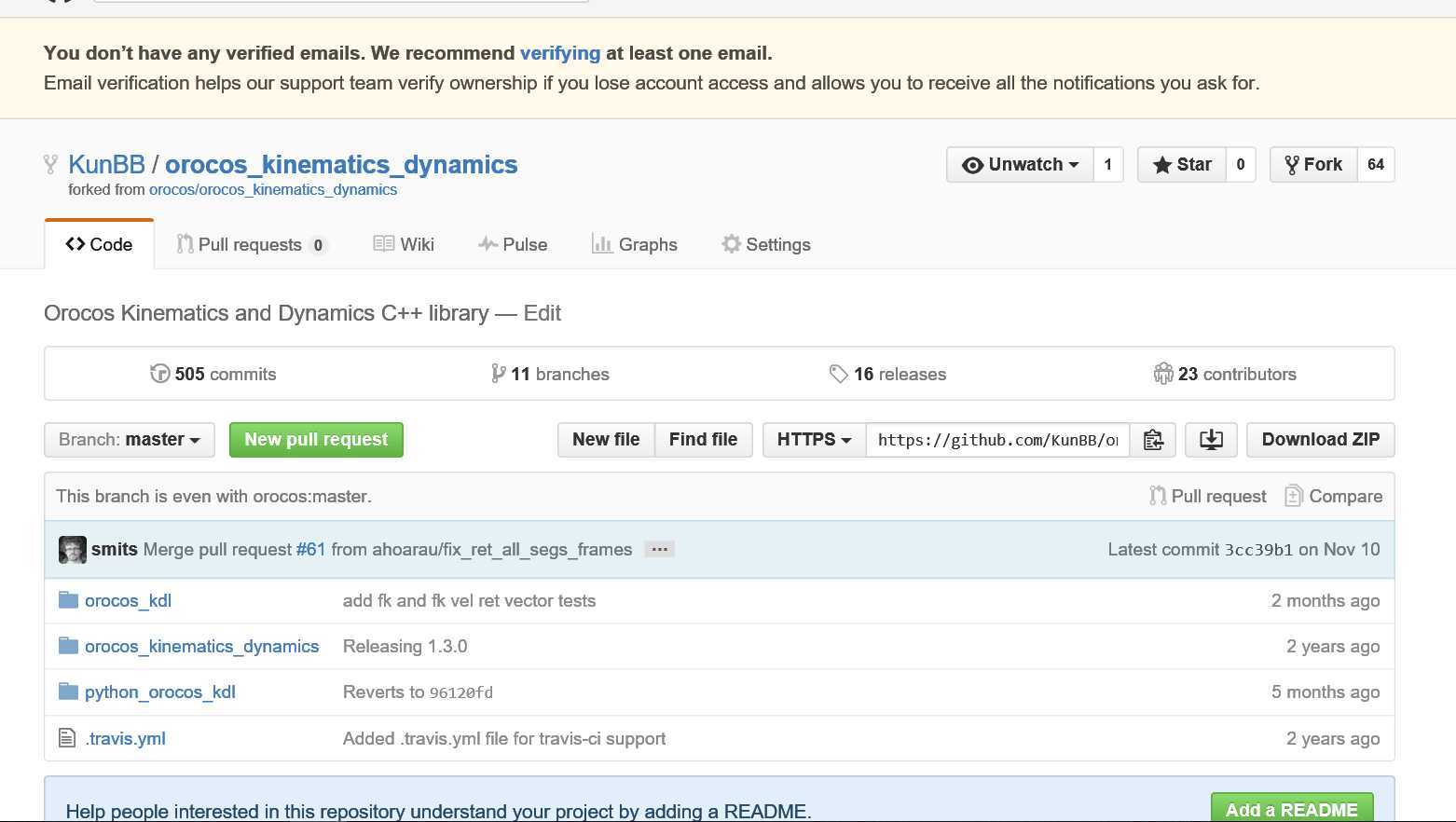View 505 commits
The height and width of the screenshot is (822, 1456).
(x=213, y=374)
